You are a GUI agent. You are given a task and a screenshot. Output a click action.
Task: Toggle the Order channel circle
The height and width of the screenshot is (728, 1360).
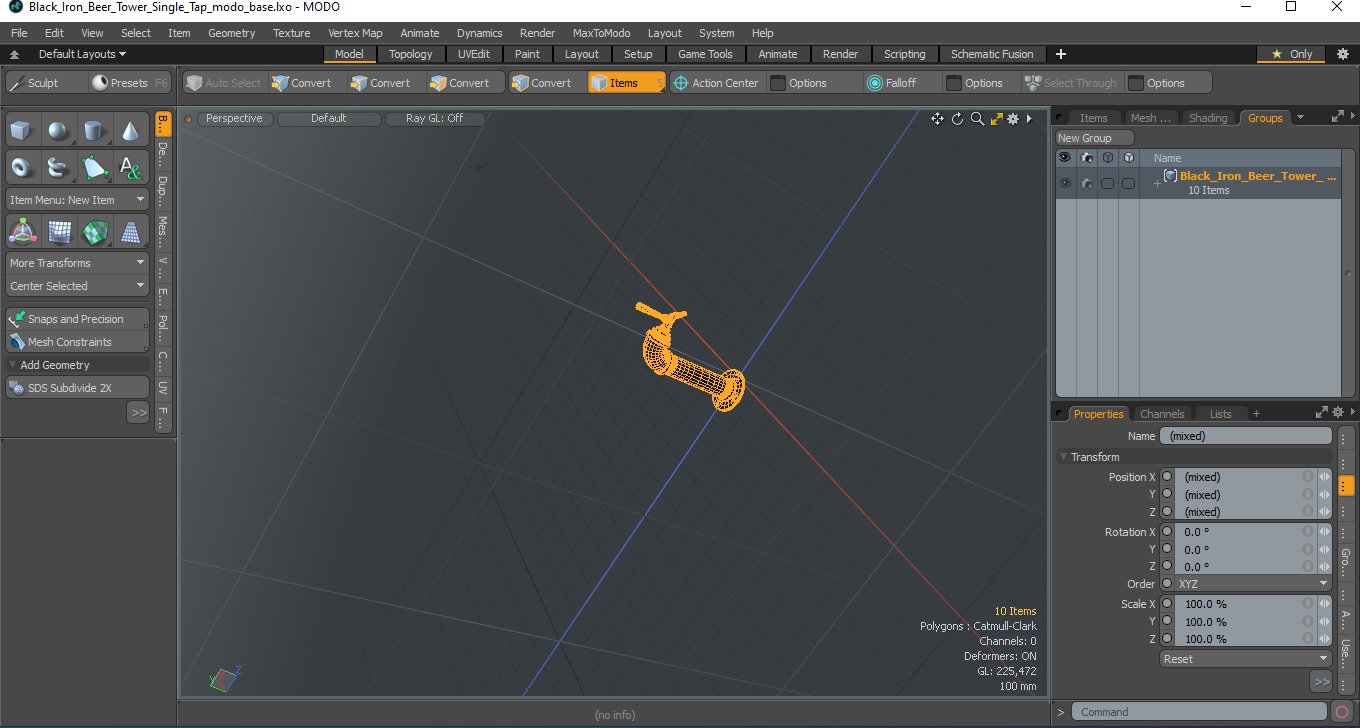tap(1167, 584)
